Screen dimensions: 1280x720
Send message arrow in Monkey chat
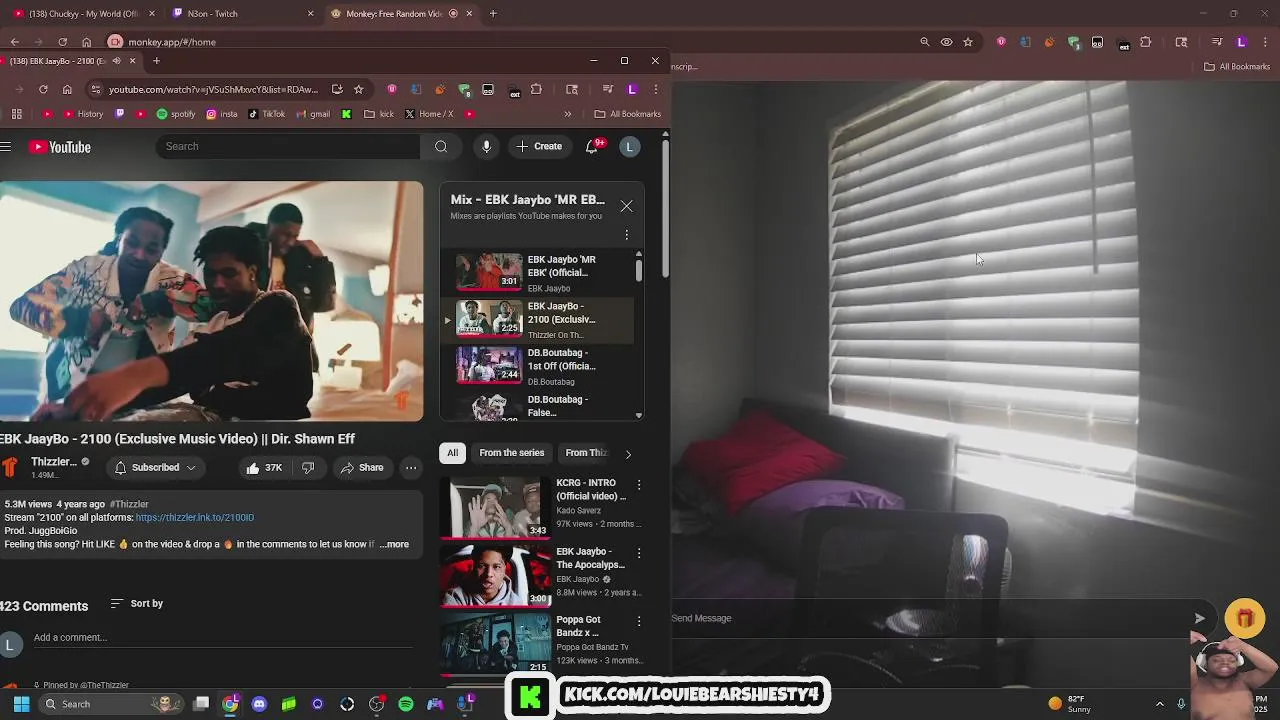(1199, 618)
